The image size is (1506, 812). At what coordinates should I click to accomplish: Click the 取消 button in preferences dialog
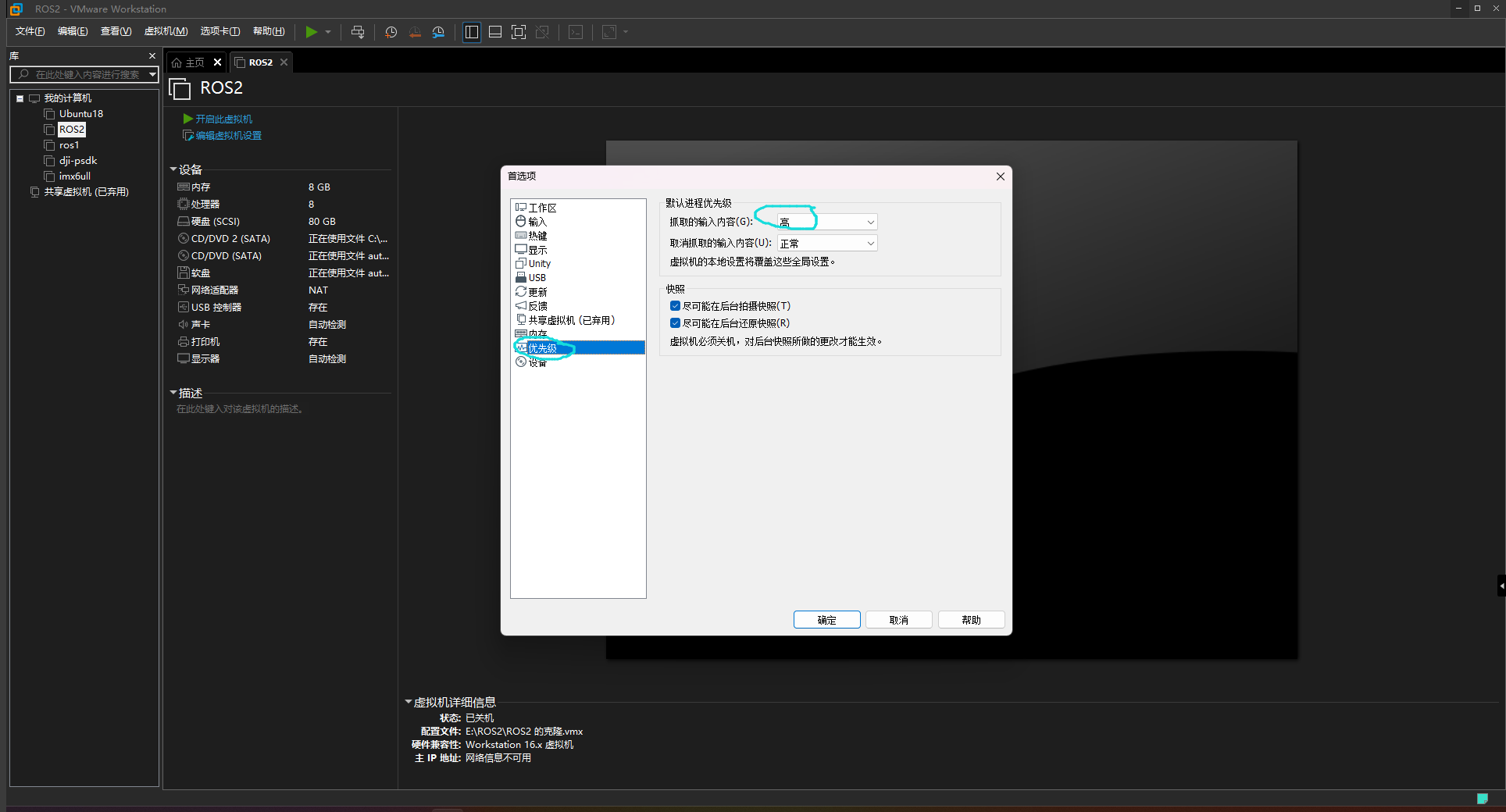[x=899, y=620]
